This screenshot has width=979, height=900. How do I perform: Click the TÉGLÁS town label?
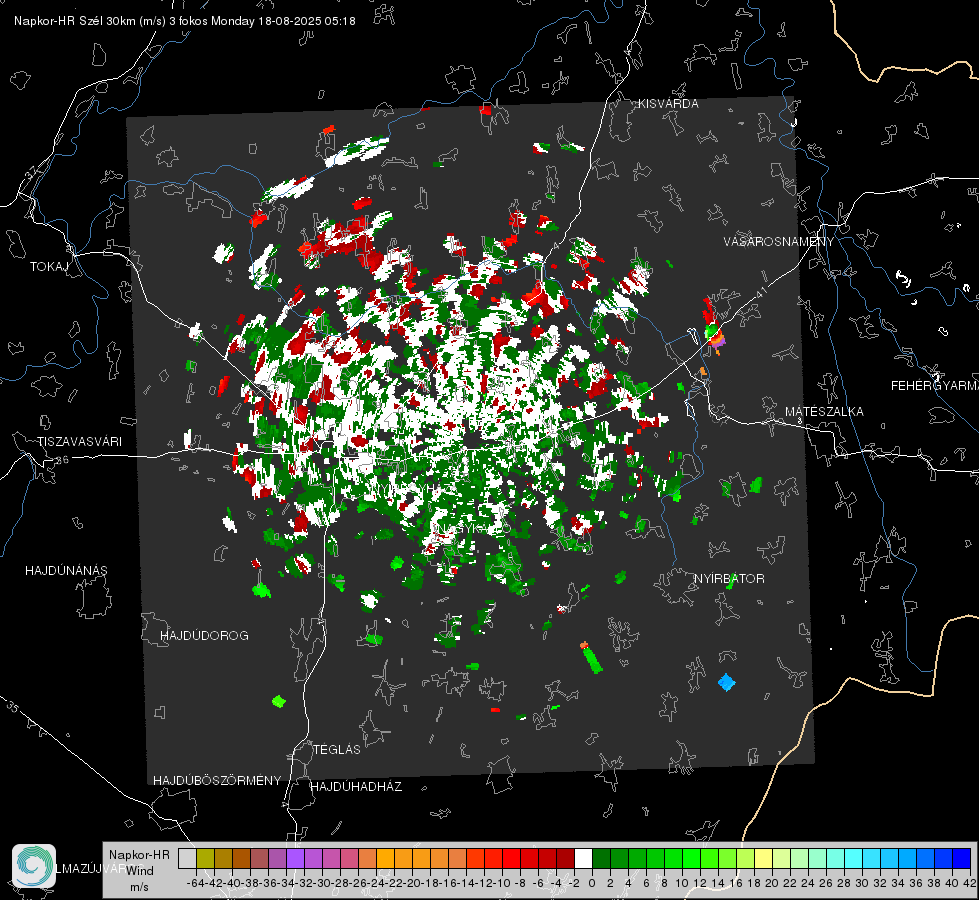click(337, 749)
